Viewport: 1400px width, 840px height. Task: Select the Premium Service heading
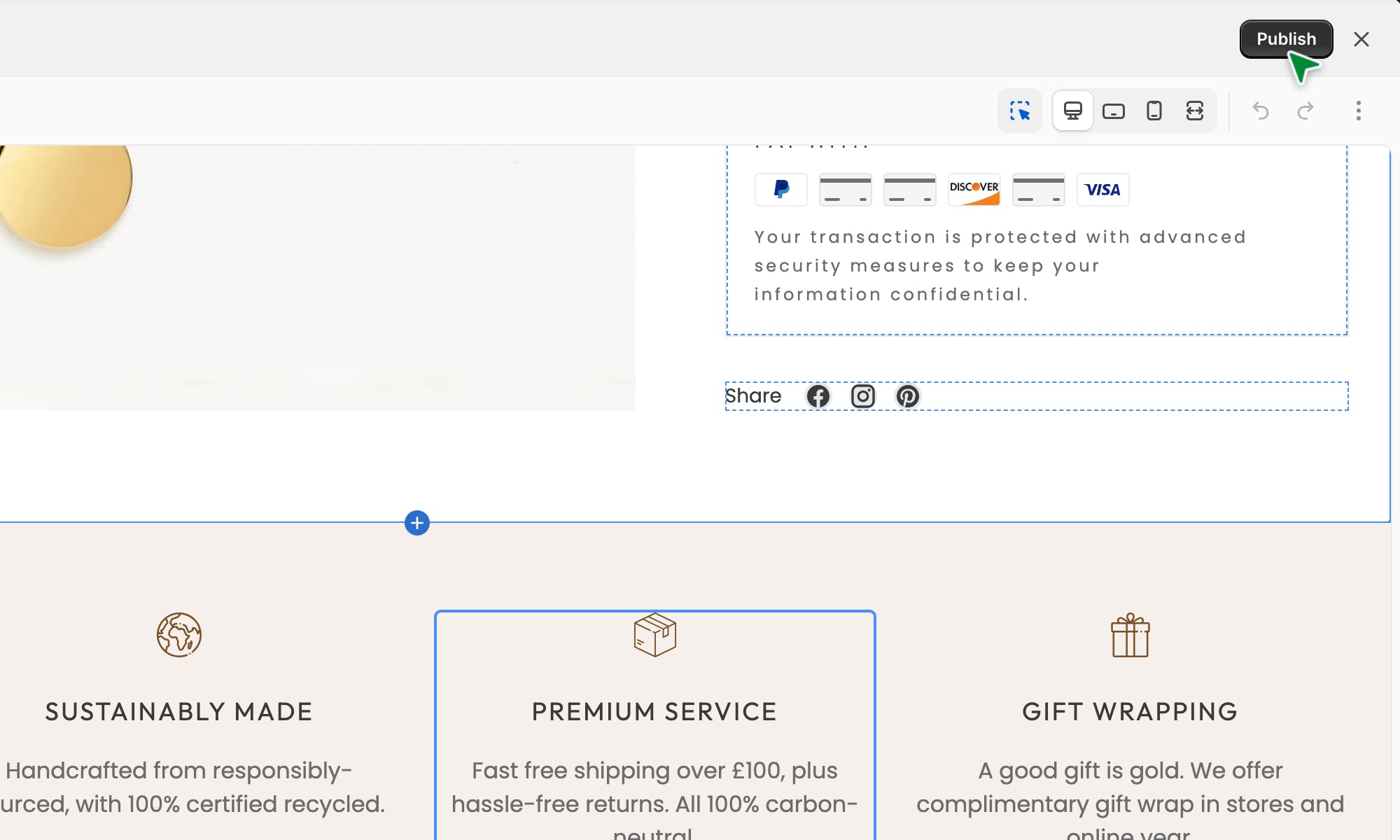point(654,712)
